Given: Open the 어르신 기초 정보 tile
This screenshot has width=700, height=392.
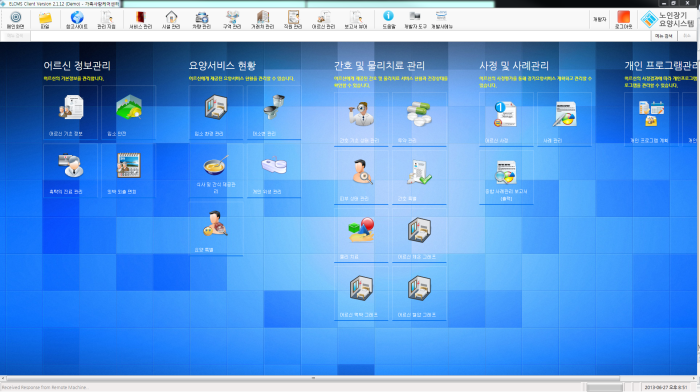Looking at the screenshot, I should point(71,113).
